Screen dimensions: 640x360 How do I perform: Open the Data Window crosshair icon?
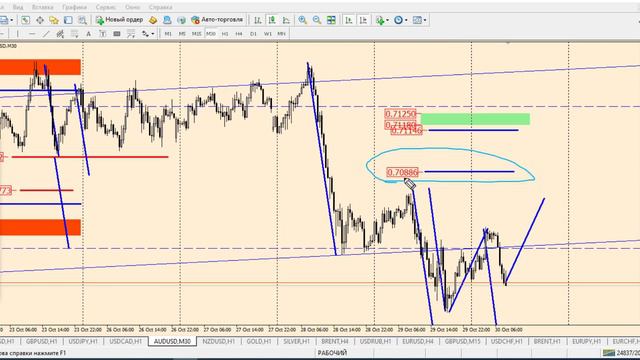(40, 20)
